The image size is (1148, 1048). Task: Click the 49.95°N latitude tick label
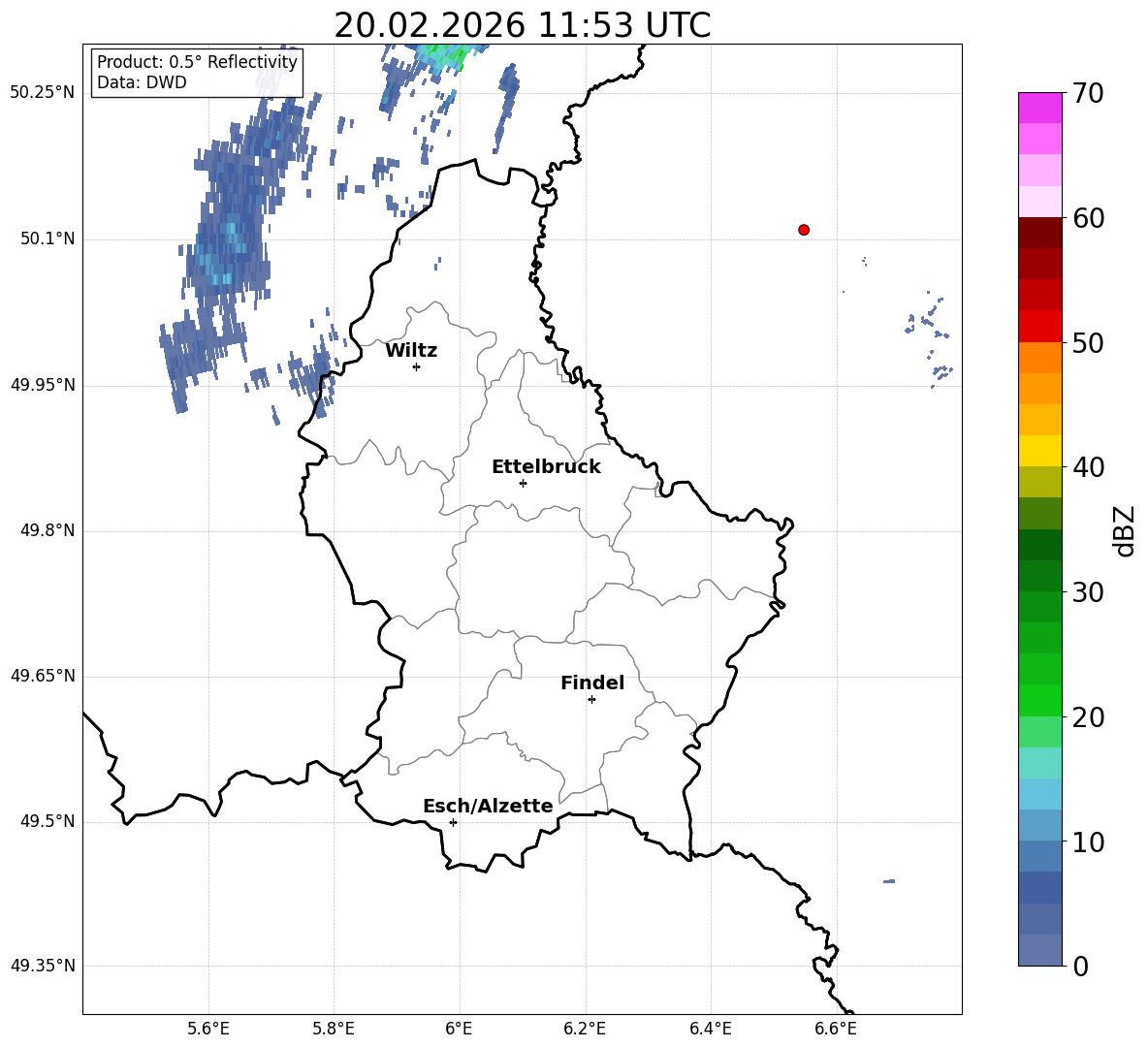[43, 385]
